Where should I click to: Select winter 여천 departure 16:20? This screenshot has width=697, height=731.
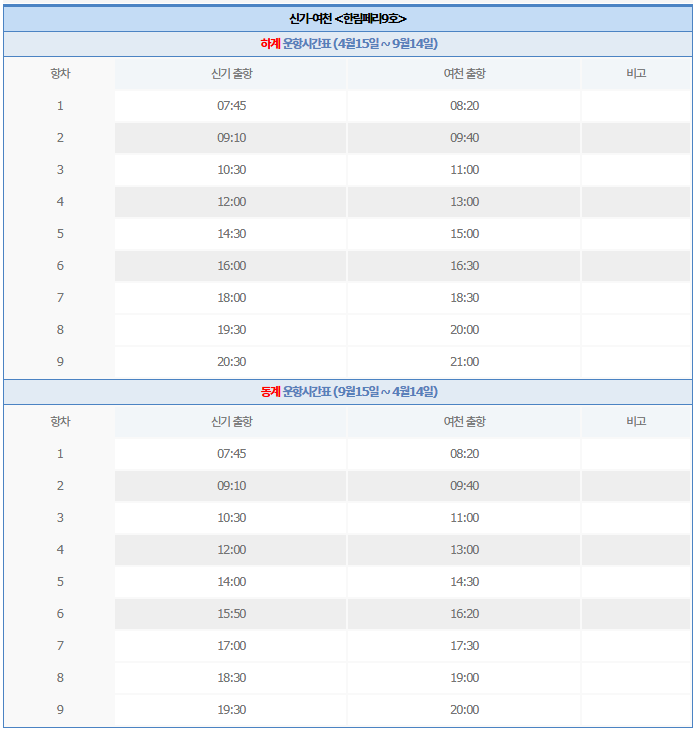(464, 614)
